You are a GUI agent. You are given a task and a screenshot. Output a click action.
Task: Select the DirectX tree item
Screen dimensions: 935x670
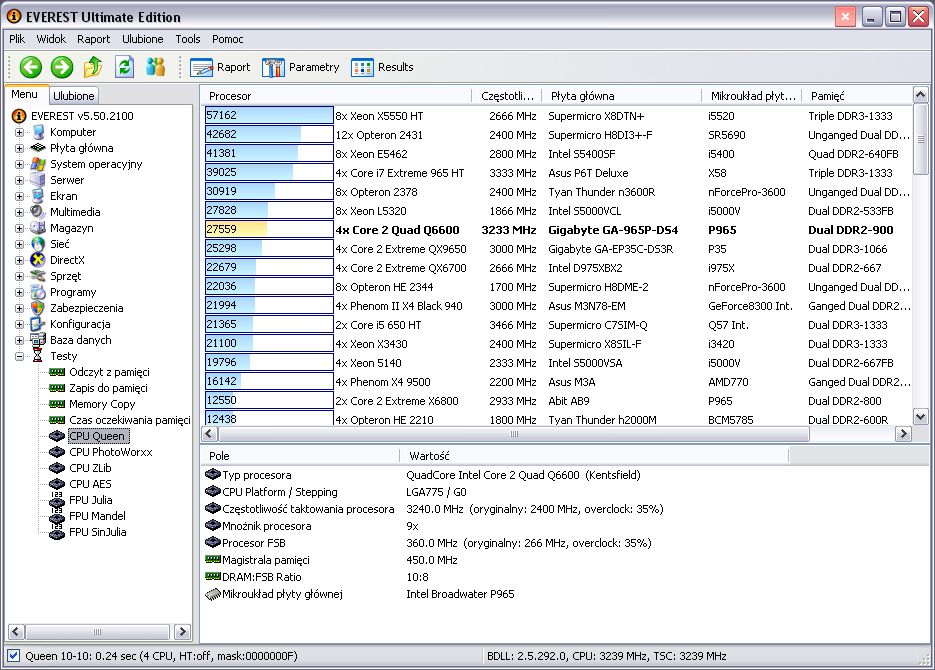coord(66,260)
